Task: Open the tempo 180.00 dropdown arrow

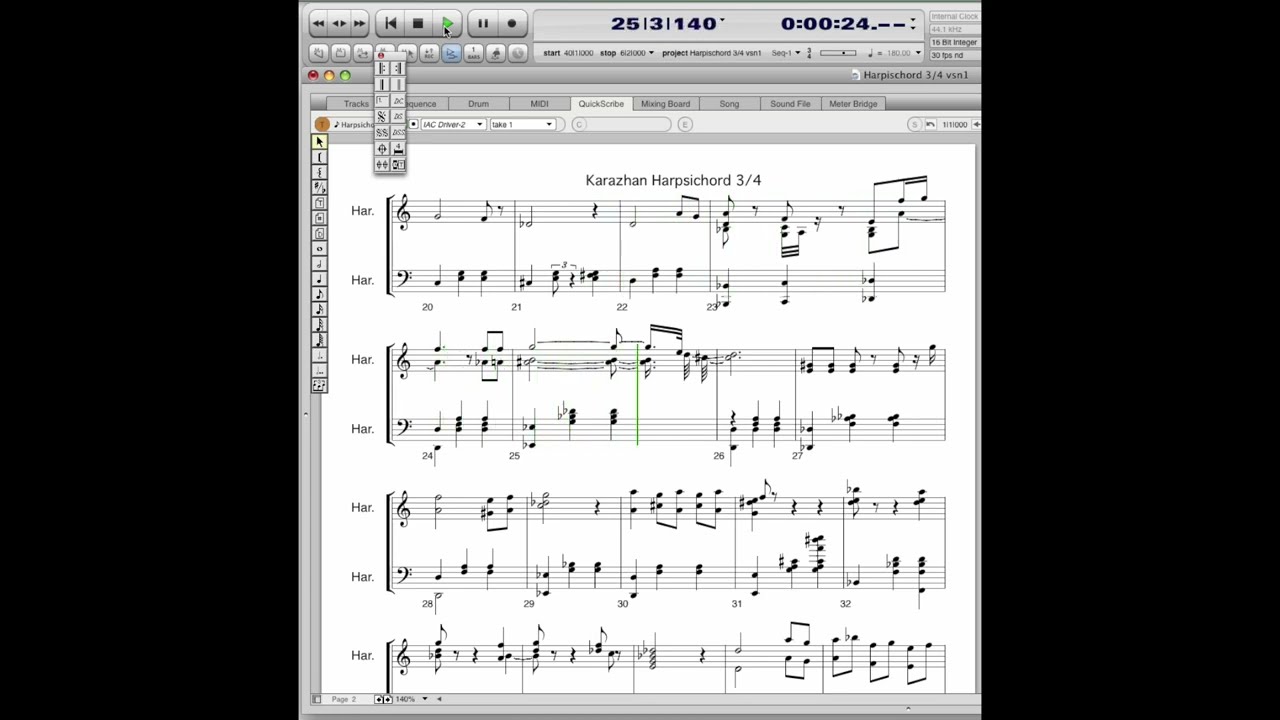Action: point(918,53)
